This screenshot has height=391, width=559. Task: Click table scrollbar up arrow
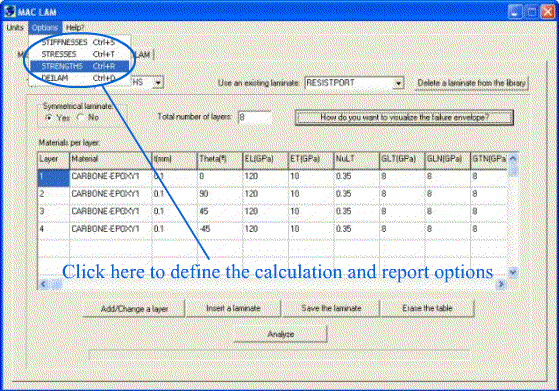513,159
